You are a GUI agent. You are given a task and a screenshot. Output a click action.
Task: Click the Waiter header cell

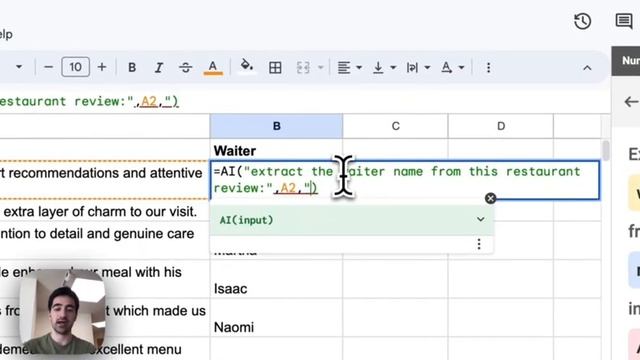tap(276, 151)
